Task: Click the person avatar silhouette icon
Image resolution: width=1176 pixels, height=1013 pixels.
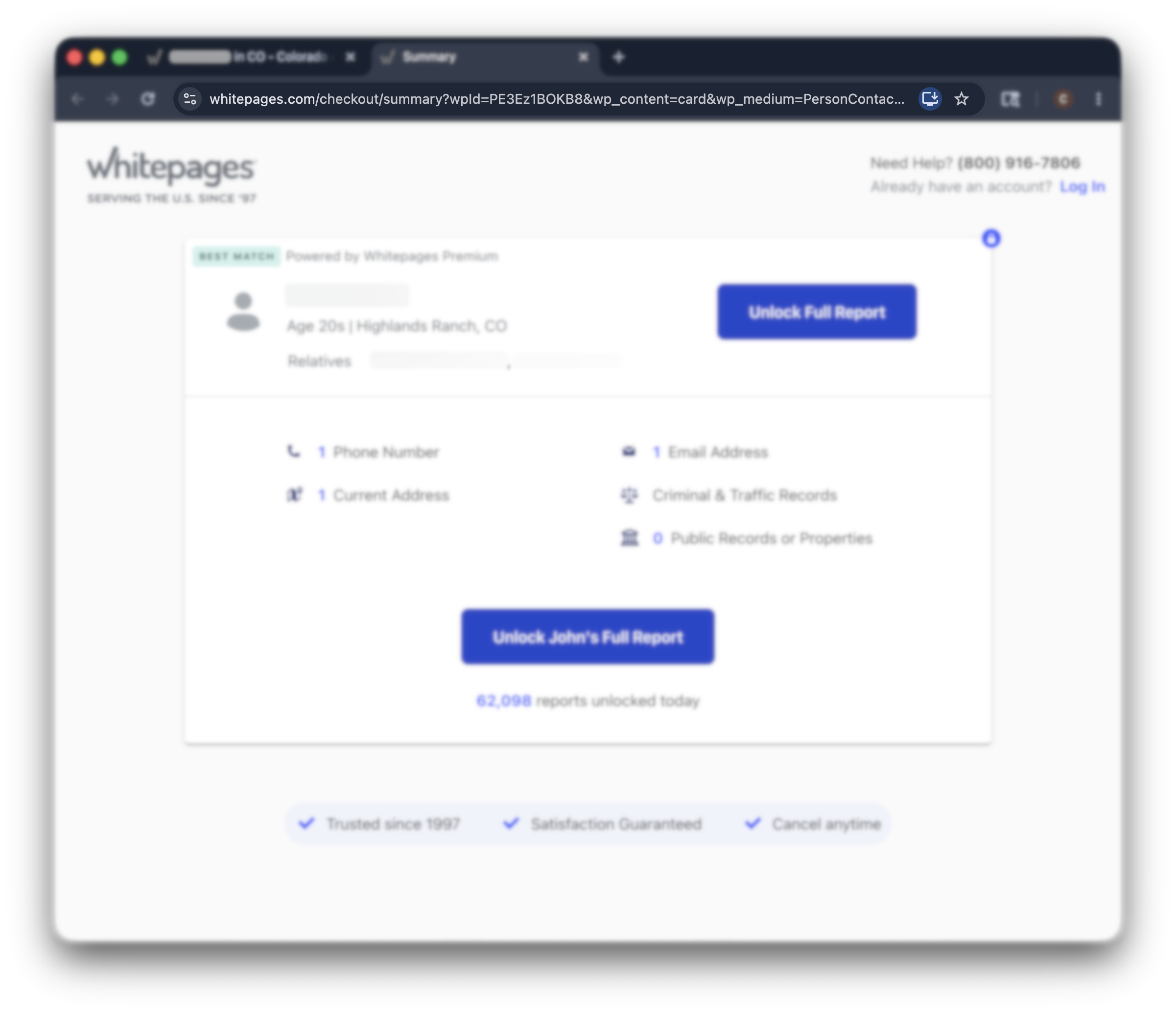Action: pyautogui.click(x=243, y=311)
